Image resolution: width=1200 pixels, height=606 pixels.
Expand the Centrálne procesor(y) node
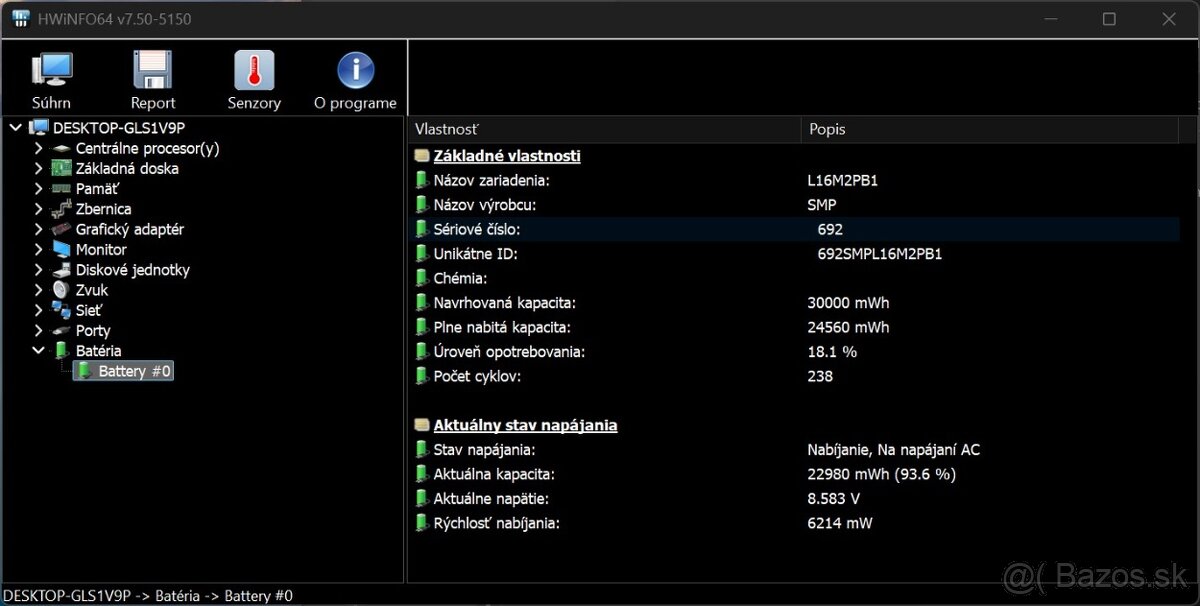tap(38, 148)
